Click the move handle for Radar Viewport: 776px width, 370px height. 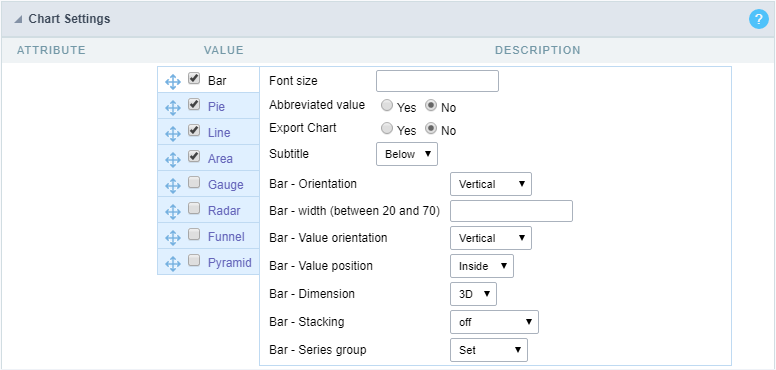172,212
